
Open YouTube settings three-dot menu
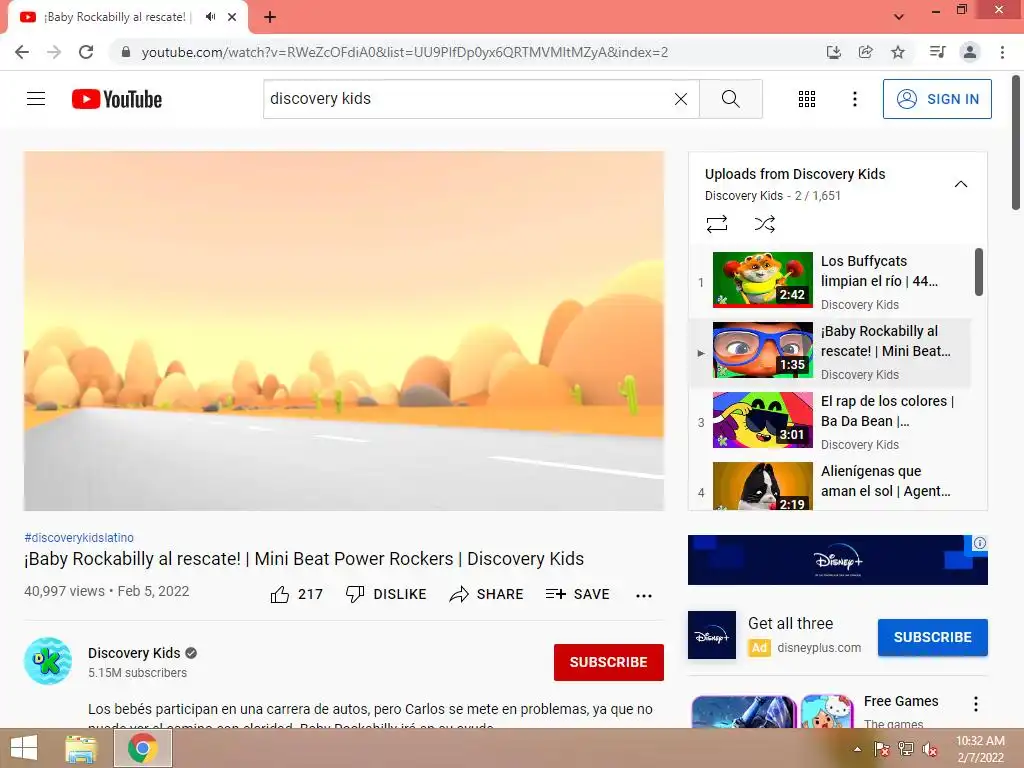[x=855, y=99]
